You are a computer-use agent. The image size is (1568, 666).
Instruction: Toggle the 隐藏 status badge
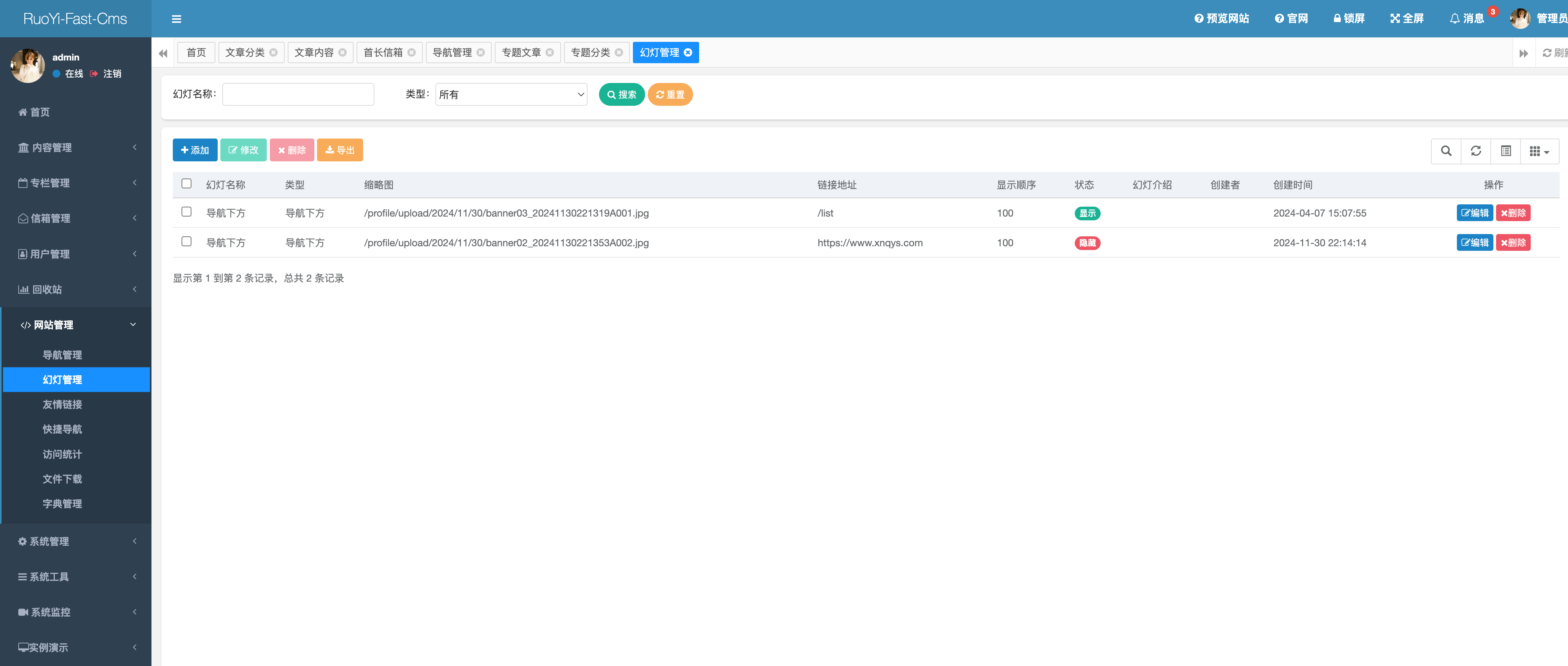(x=1087, y=243)
